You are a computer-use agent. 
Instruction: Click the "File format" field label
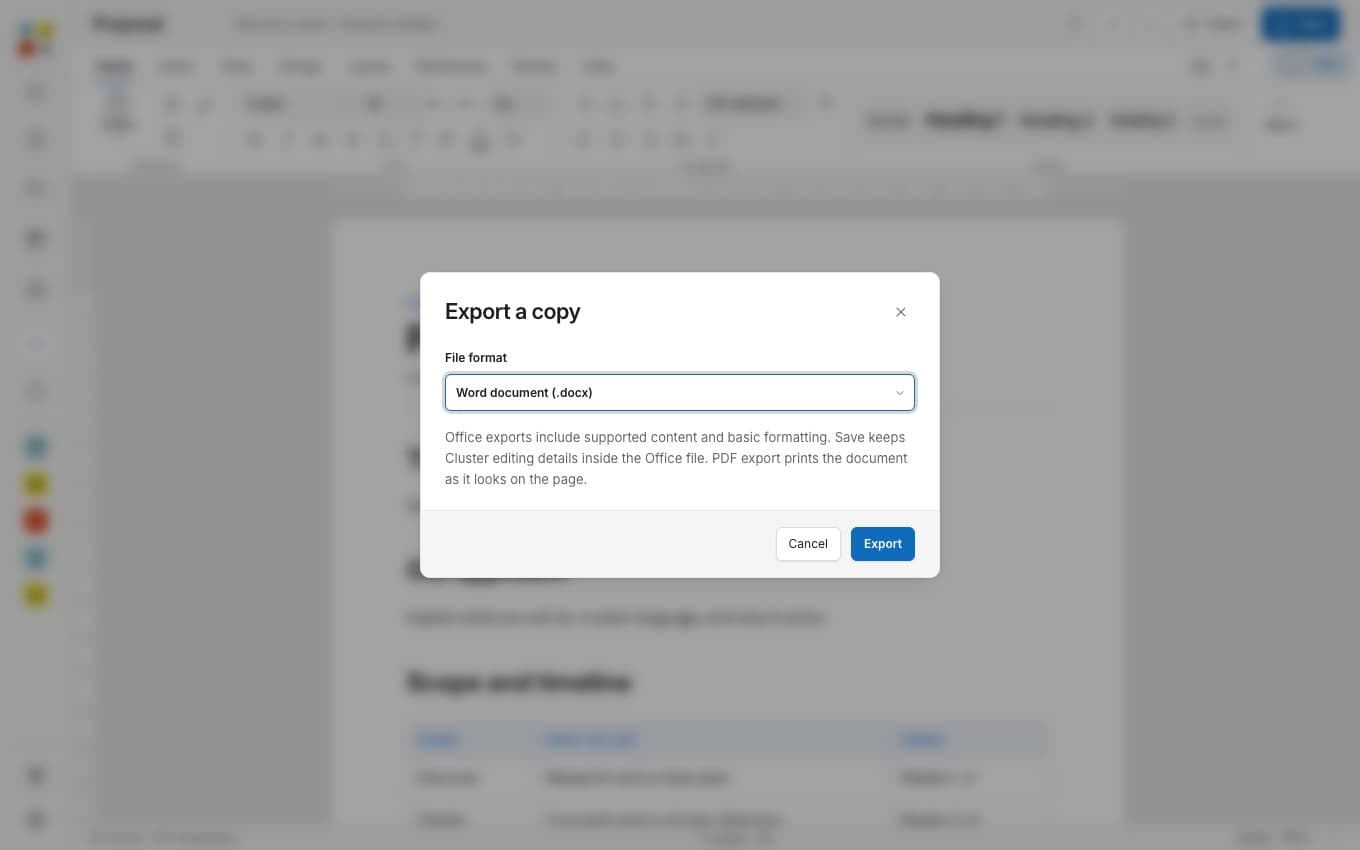click(476, 358)
